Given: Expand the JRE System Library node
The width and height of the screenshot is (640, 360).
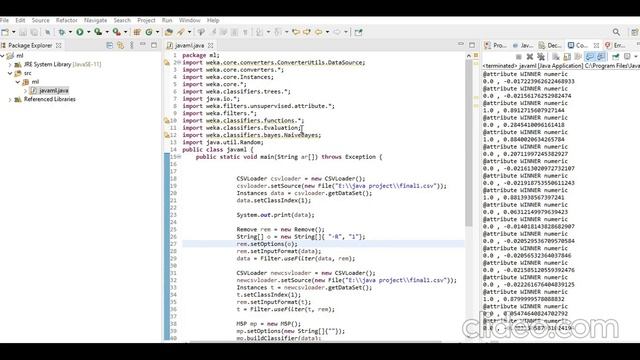Looking at the screenshot, I should tap(10, 64).
